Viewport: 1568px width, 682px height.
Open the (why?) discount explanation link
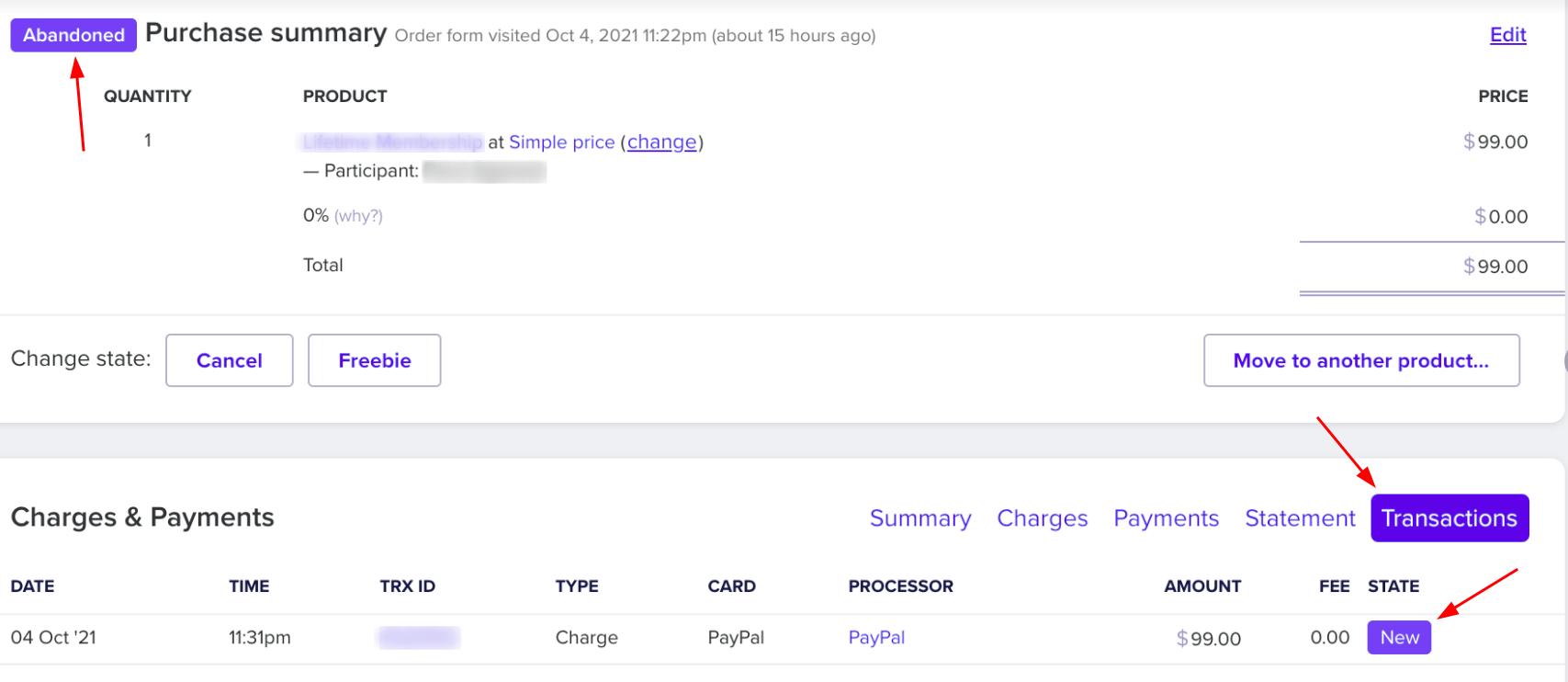[x=358, y=216]
